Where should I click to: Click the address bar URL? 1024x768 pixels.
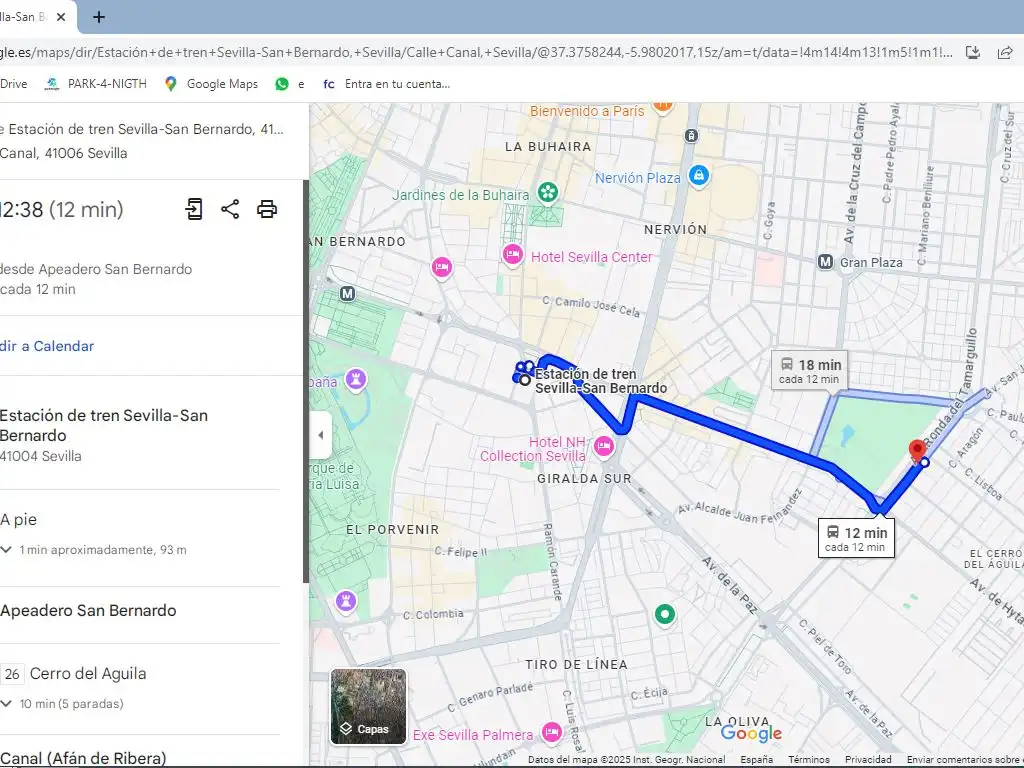pyautogui.click(x=476, y=53)
